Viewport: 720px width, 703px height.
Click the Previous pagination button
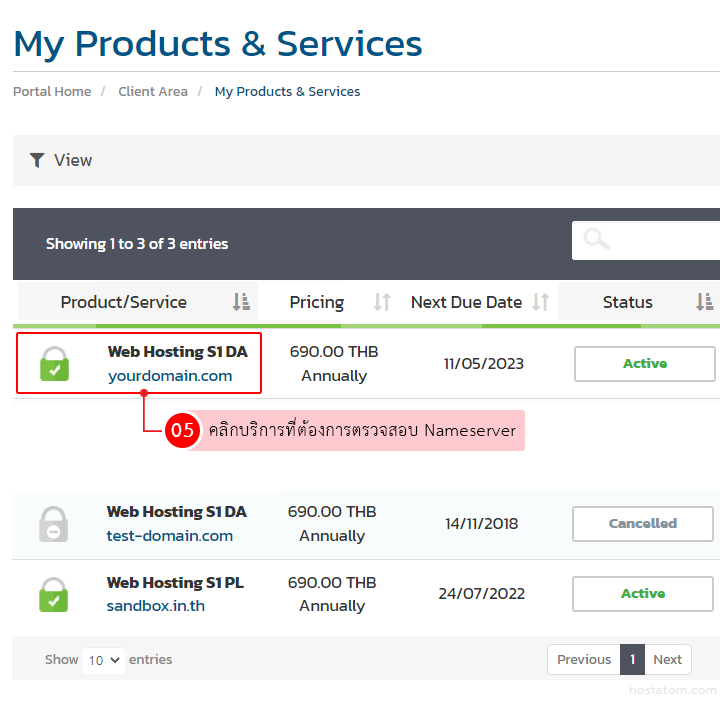point(584,660)
